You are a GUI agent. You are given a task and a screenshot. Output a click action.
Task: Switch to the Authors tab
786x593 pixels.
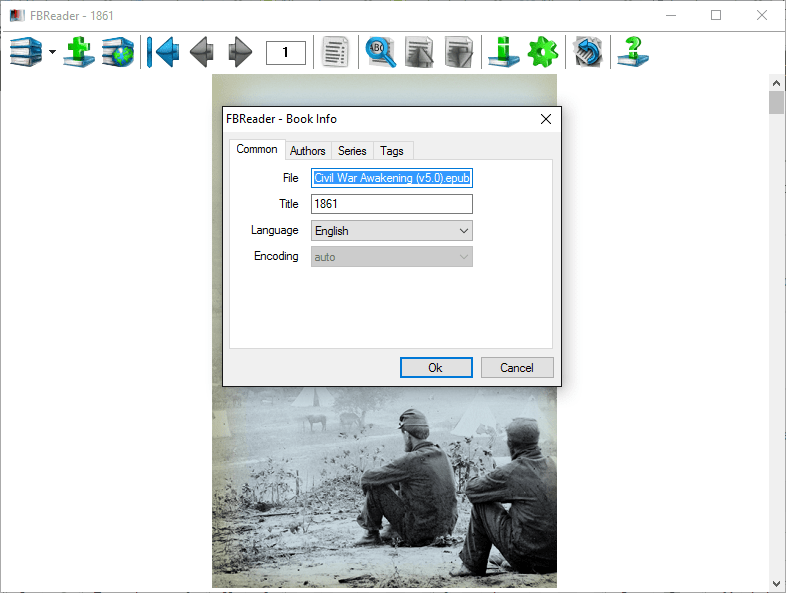307,151
